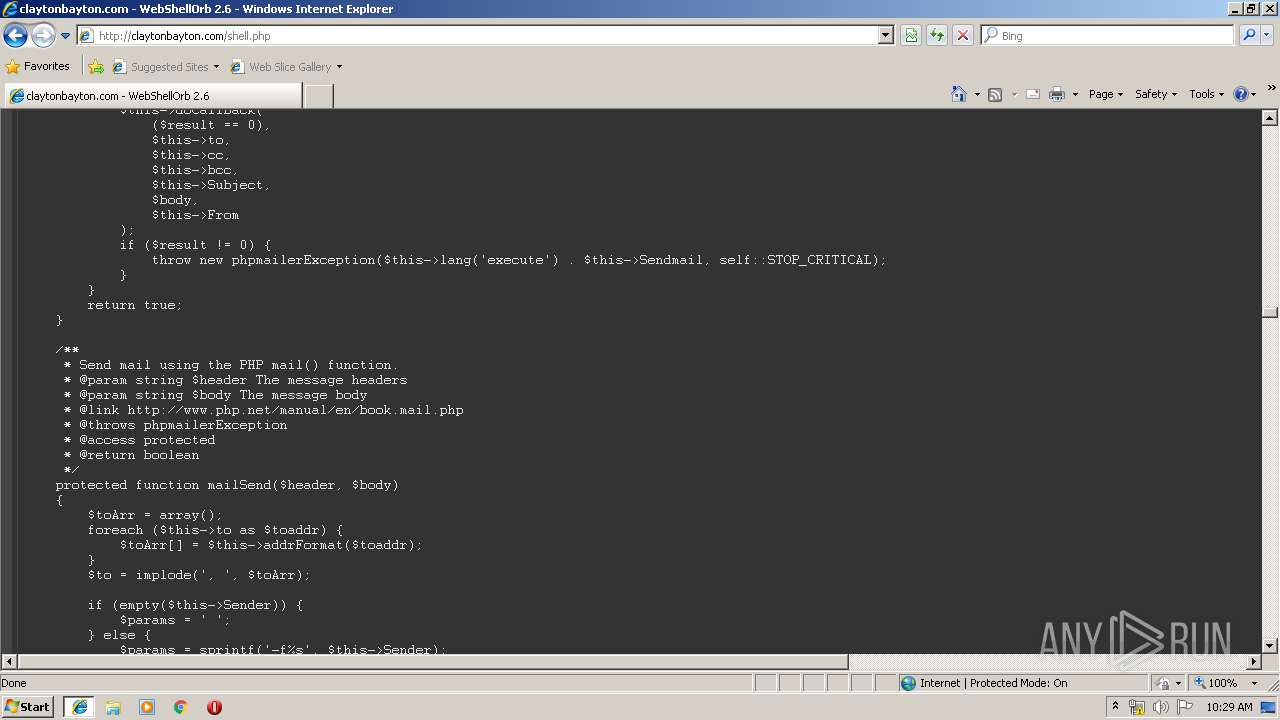The image size is (1280, 720).
Task: Click the vertical scrollbar up arrow
Action: click(1270, 118)
